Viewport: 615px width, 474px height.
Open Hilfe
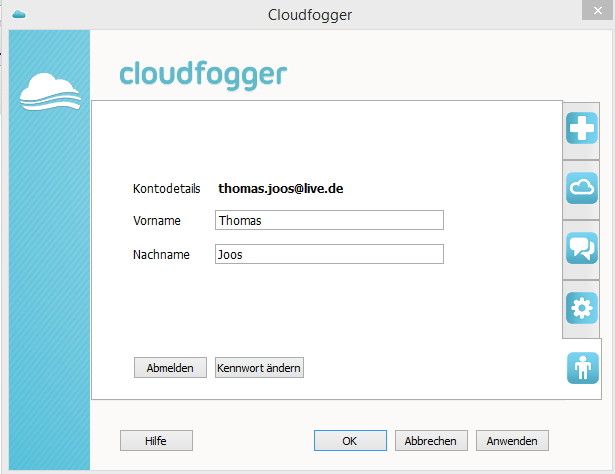coord(156,441)
